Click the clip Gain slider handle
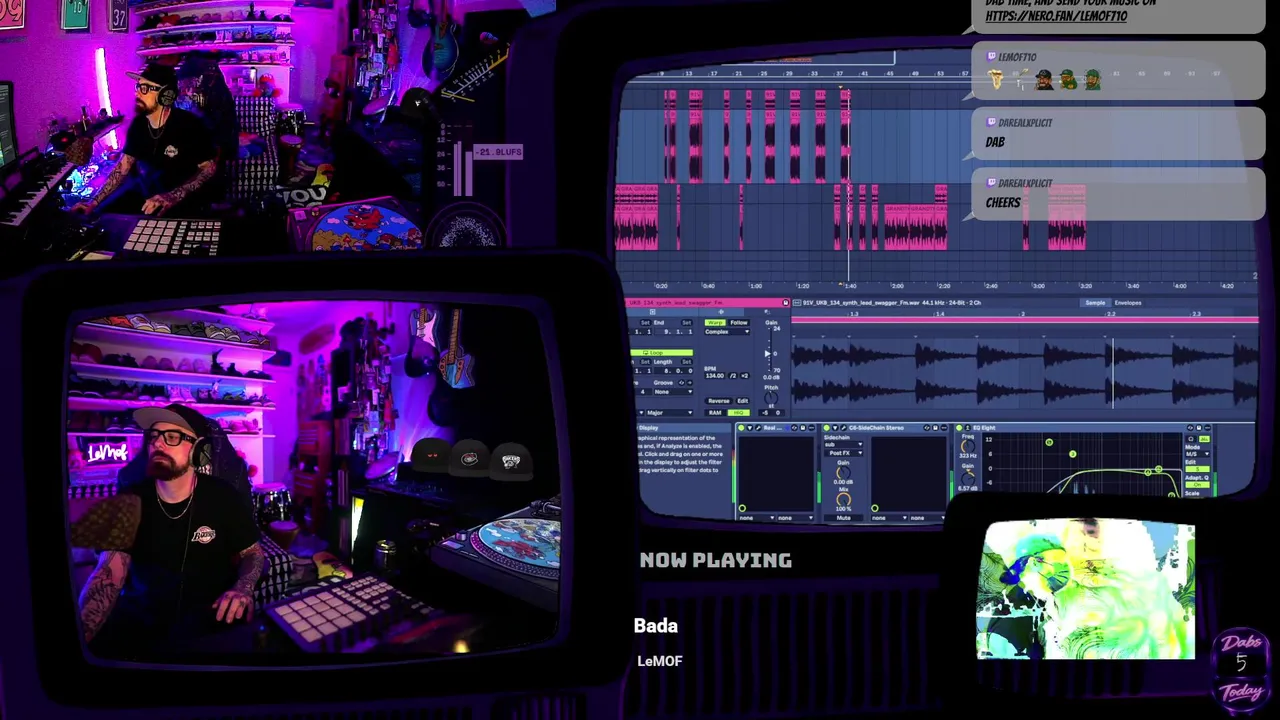The height and width of the screenshot is (720, 1280). pyautogui.click(x=767, y=354)
